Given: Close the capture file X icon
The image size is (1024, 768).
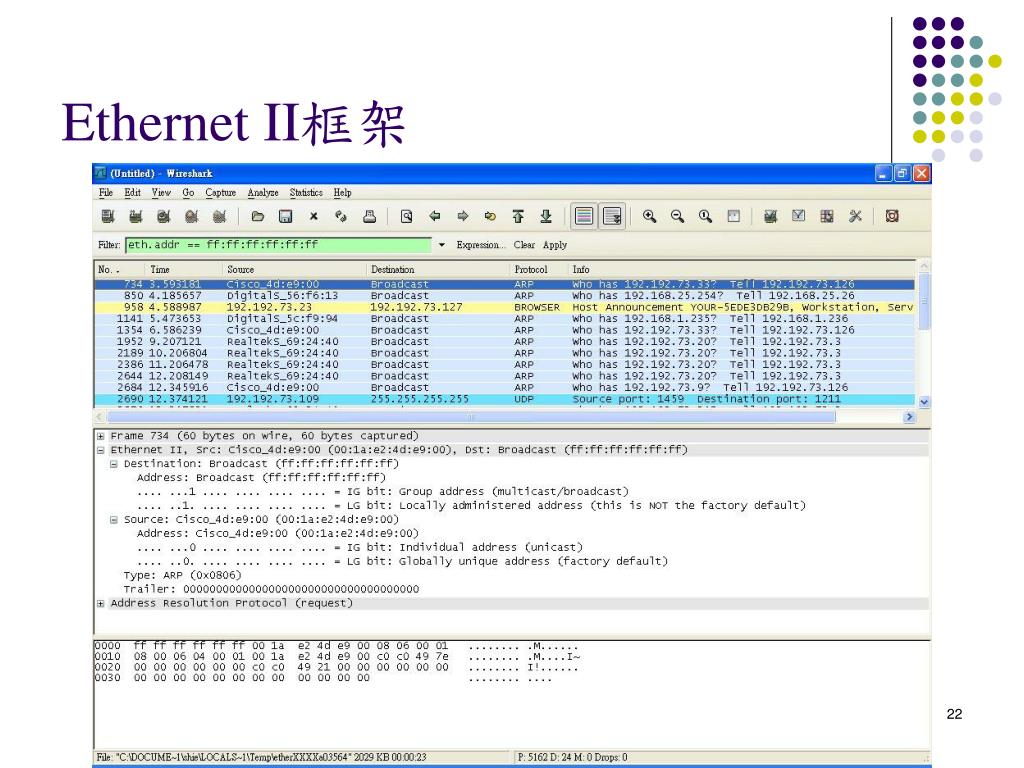Looking at the screenshot, I should (313, 216).
